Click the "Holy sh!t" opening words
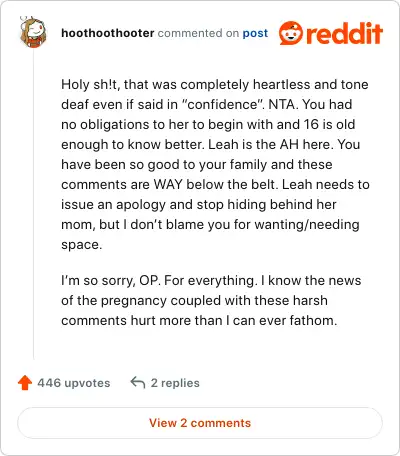This screenshot has width=400, height=456. (x=89, y=84)
